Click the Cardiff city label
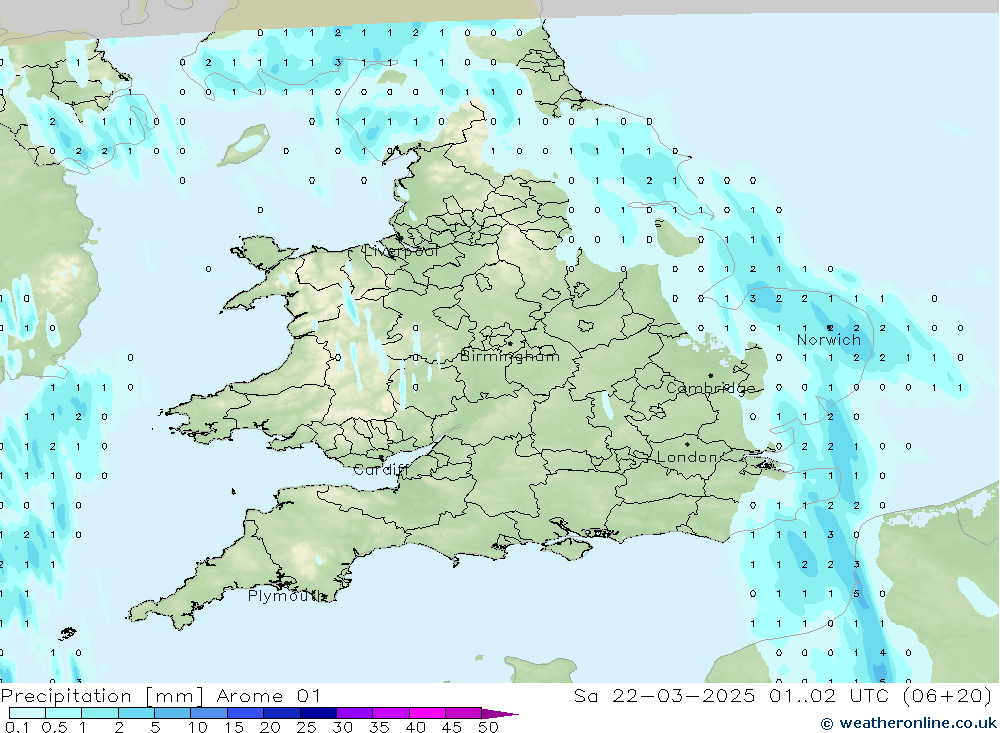 click(380, 470)
